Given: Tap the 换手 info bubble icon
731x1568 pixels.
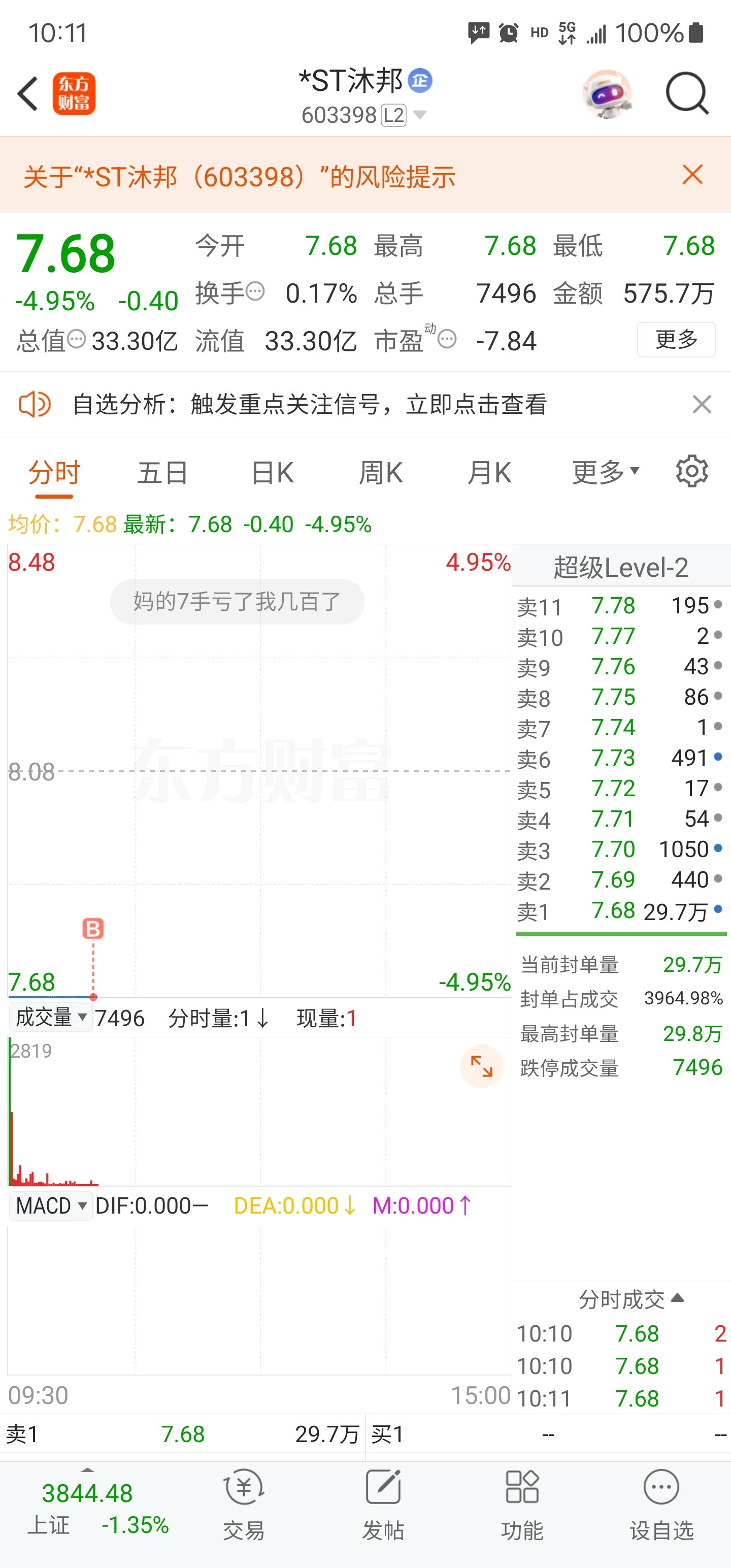Looking at the screenshot, I should pyautogui.click(x=255, y=291).
